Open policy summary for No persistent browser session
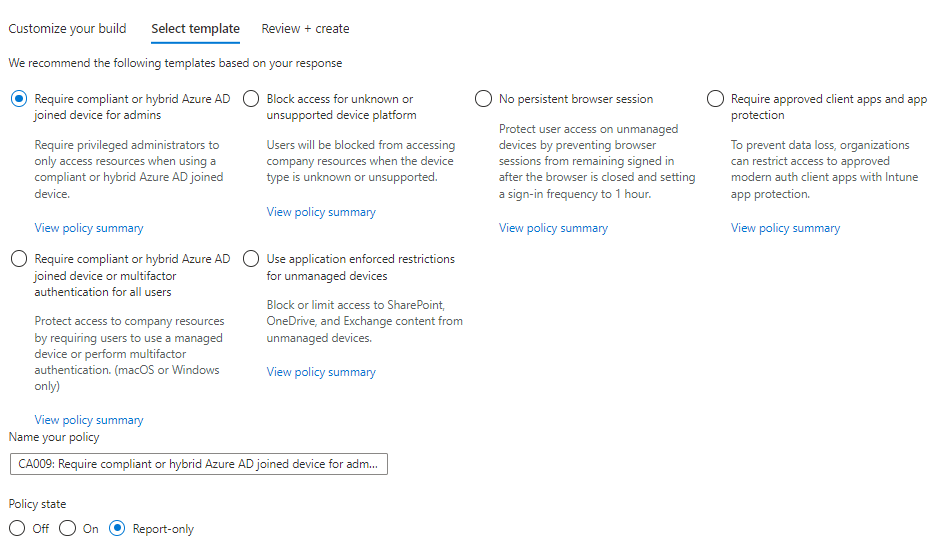This screenshot has height=550, width=944. click(553, 228)
